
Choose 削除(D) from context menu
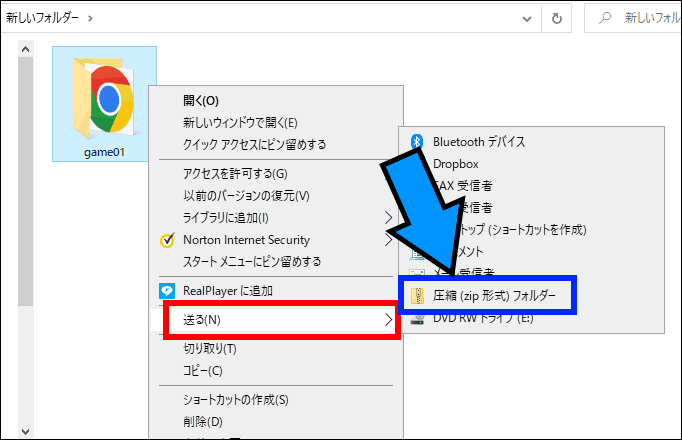(276, 421)
